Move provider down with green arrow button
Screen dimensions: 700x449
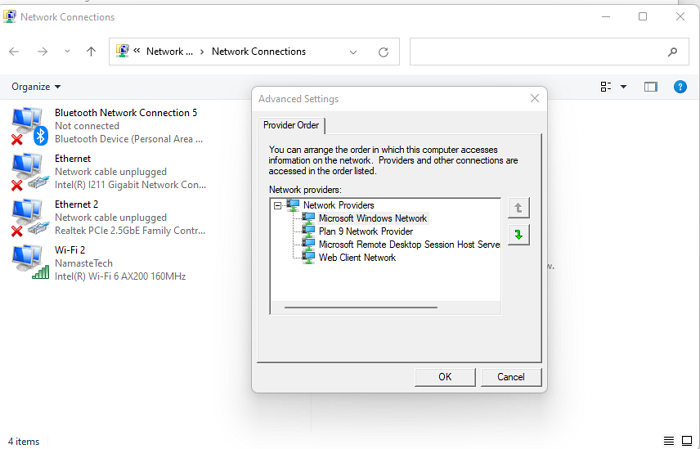pos(518,235)
